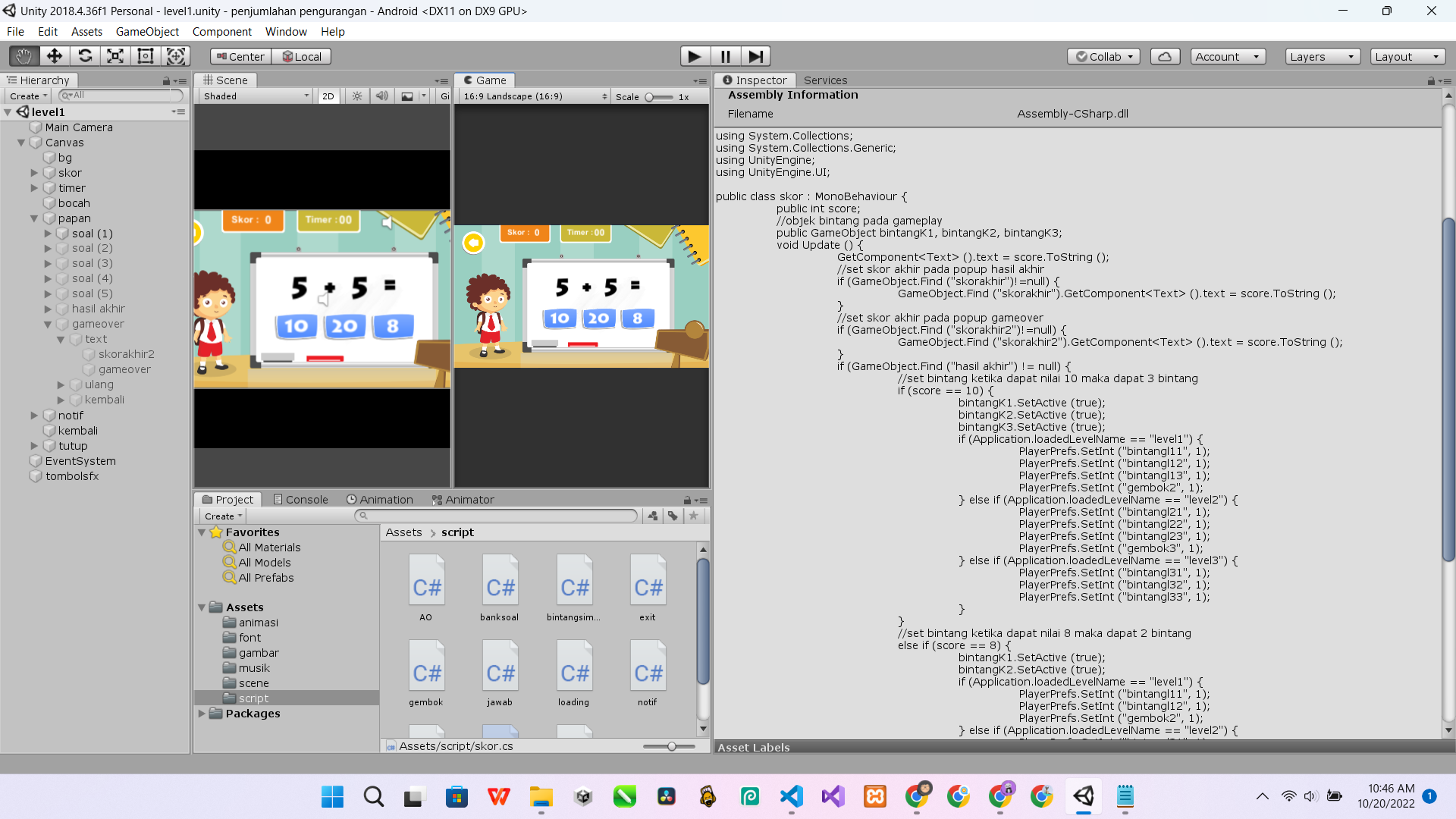Toggle 2D mode in Scene view
The width and height of the screenshot is (1456, 819).
tap(328, 96)
